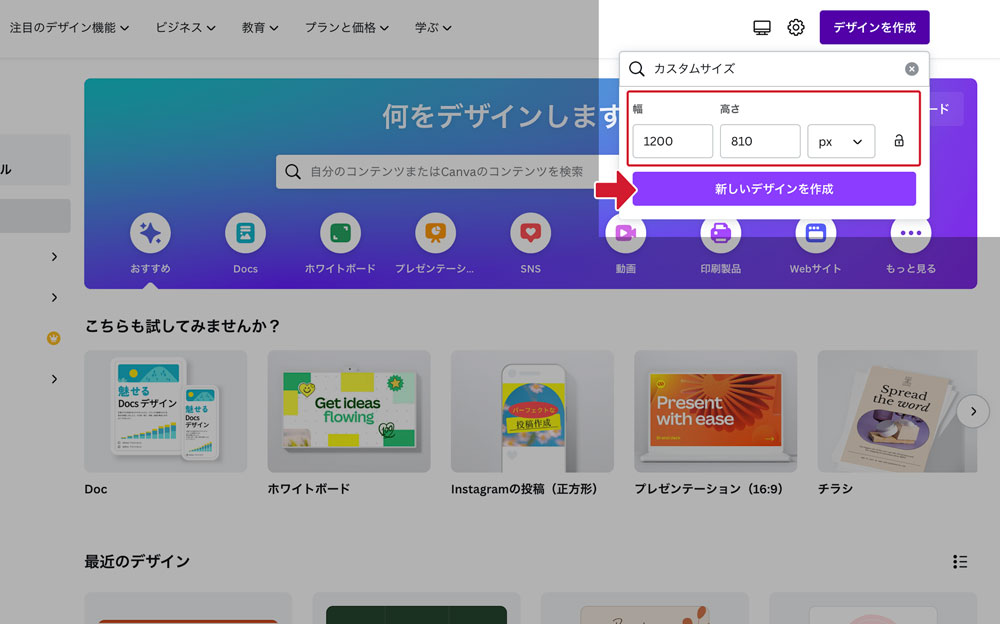Open プレゼンテーション (16:9) thumbnail
The height and width of the screenshot is (624, 1000).
click(716, 412)
